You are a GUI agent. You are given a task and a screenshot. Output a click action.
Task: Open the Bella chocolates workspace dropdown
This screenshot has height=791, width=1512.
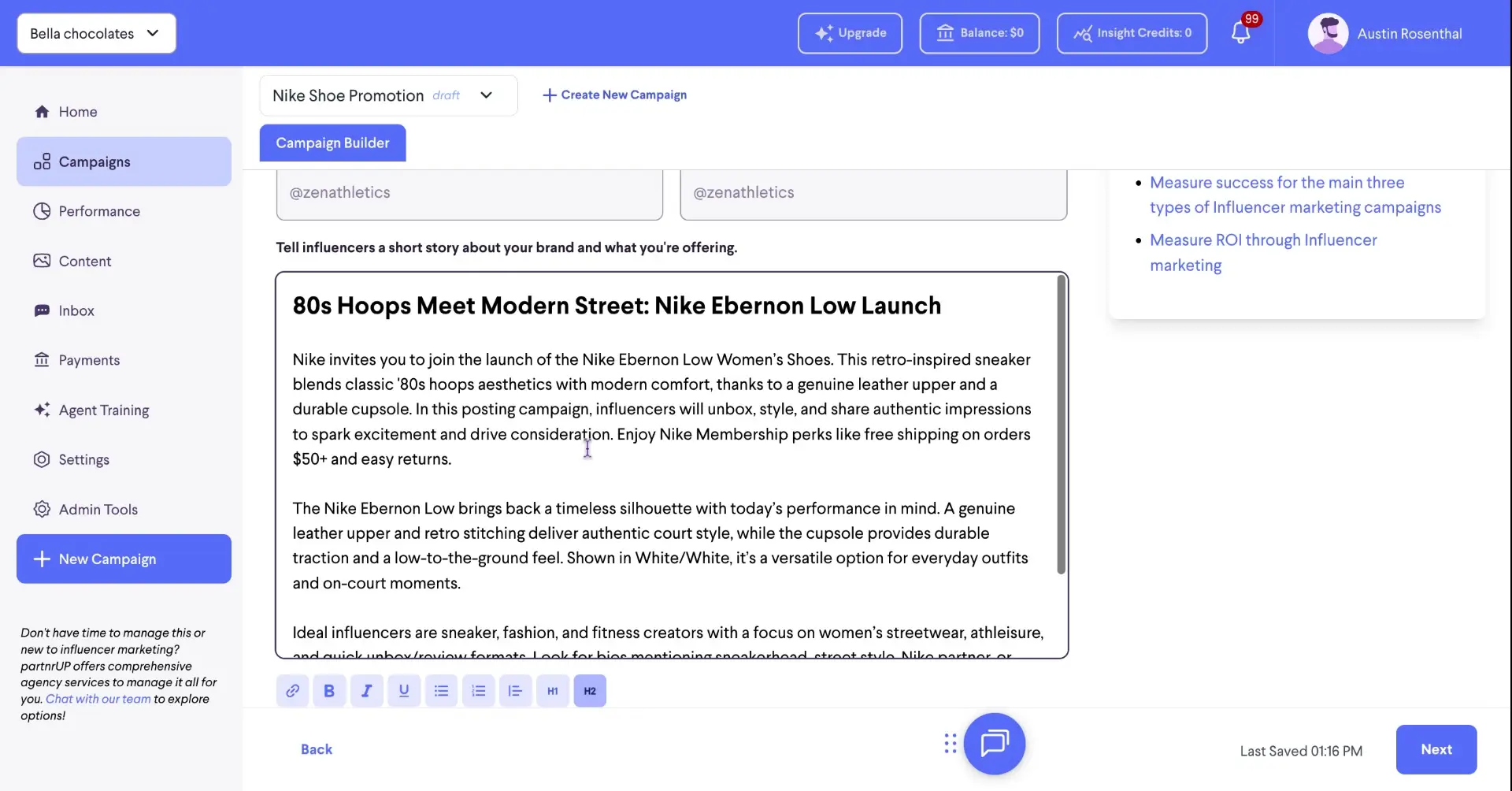[95, 33]
